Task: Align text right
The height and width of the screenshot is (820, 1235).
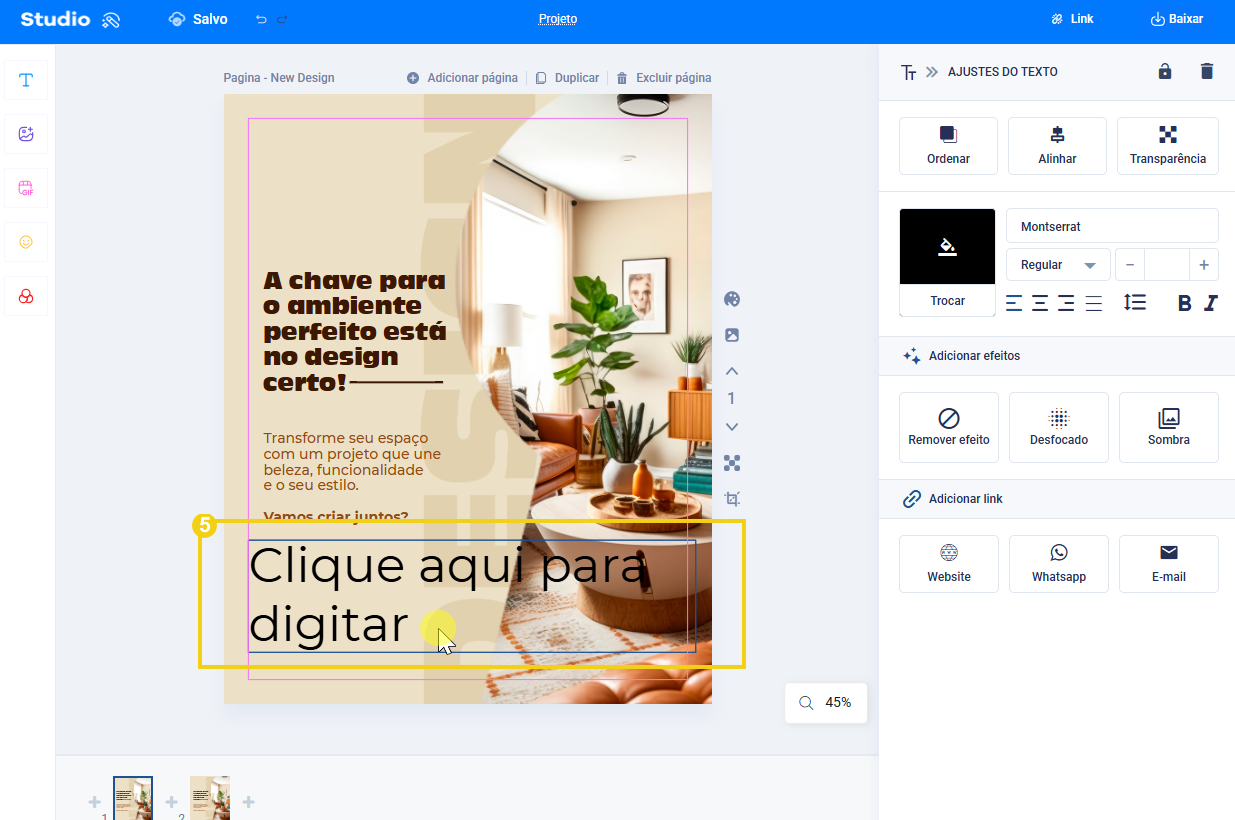Action: click(1066, 303)
